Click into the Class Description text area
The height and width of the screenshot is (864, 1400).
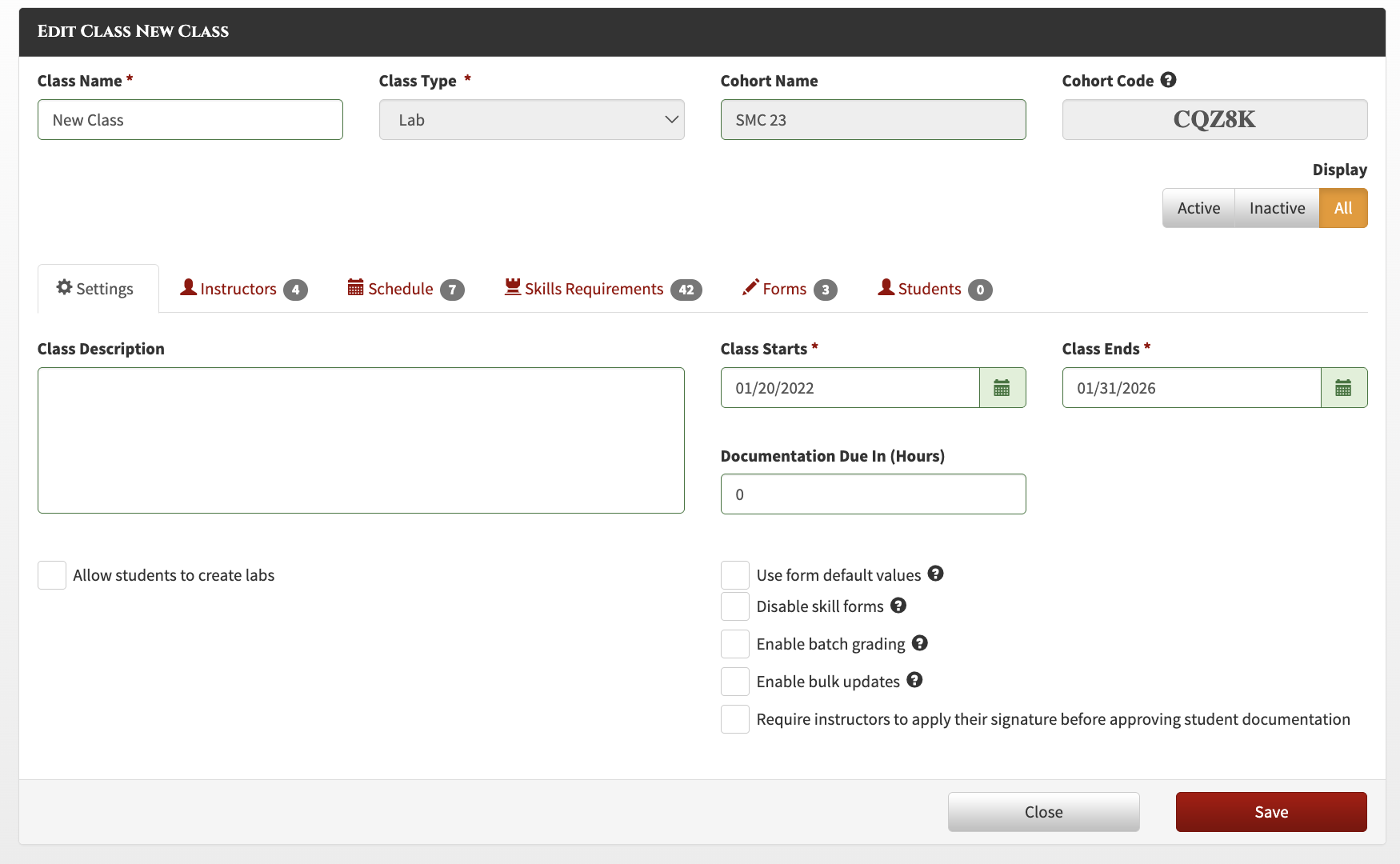click(x=361, y=441)
